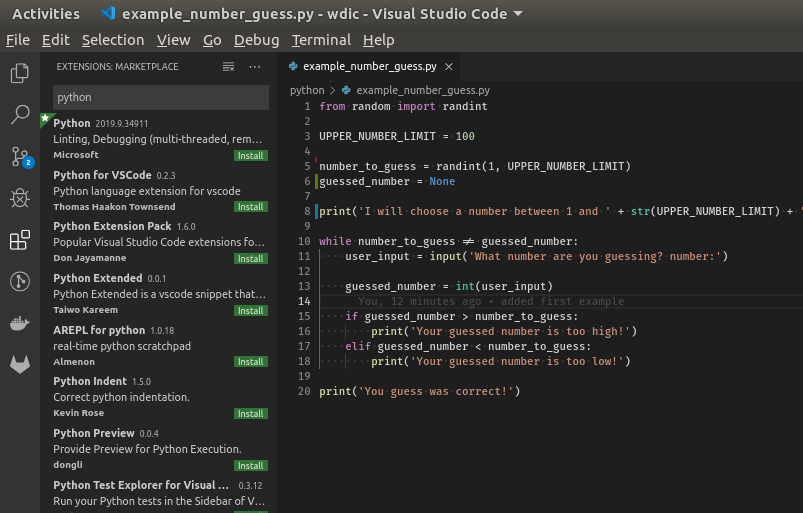Open the Debug view bug icon
Image resolution: width=803 pixels, height=513 pixels.
[x=19, y=198]
